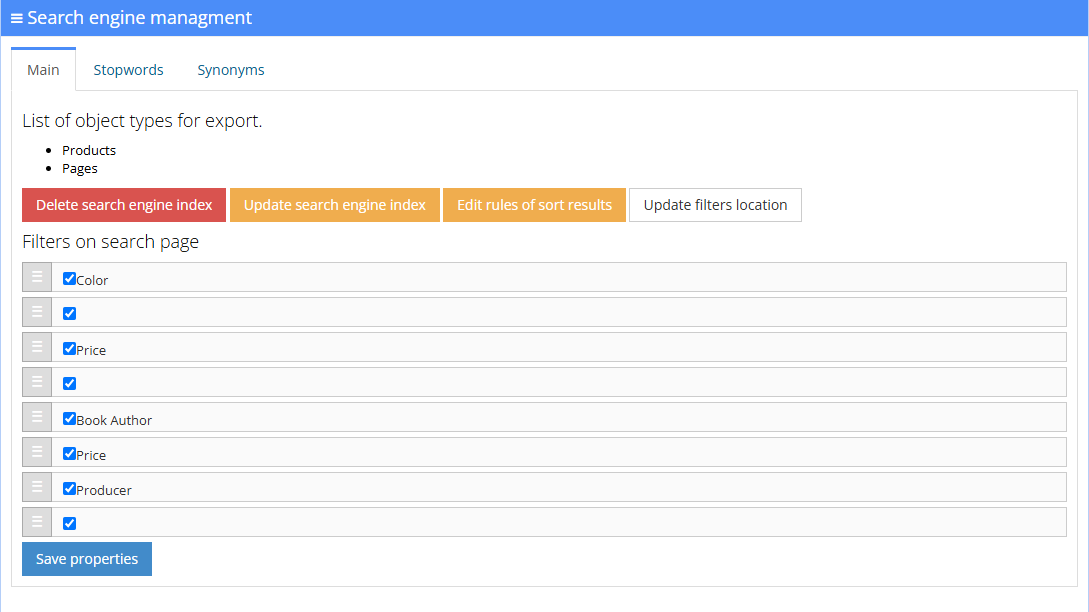Click the Producer label text
Viewport: 1089px width, 612px height.
(x=104, y=490)
